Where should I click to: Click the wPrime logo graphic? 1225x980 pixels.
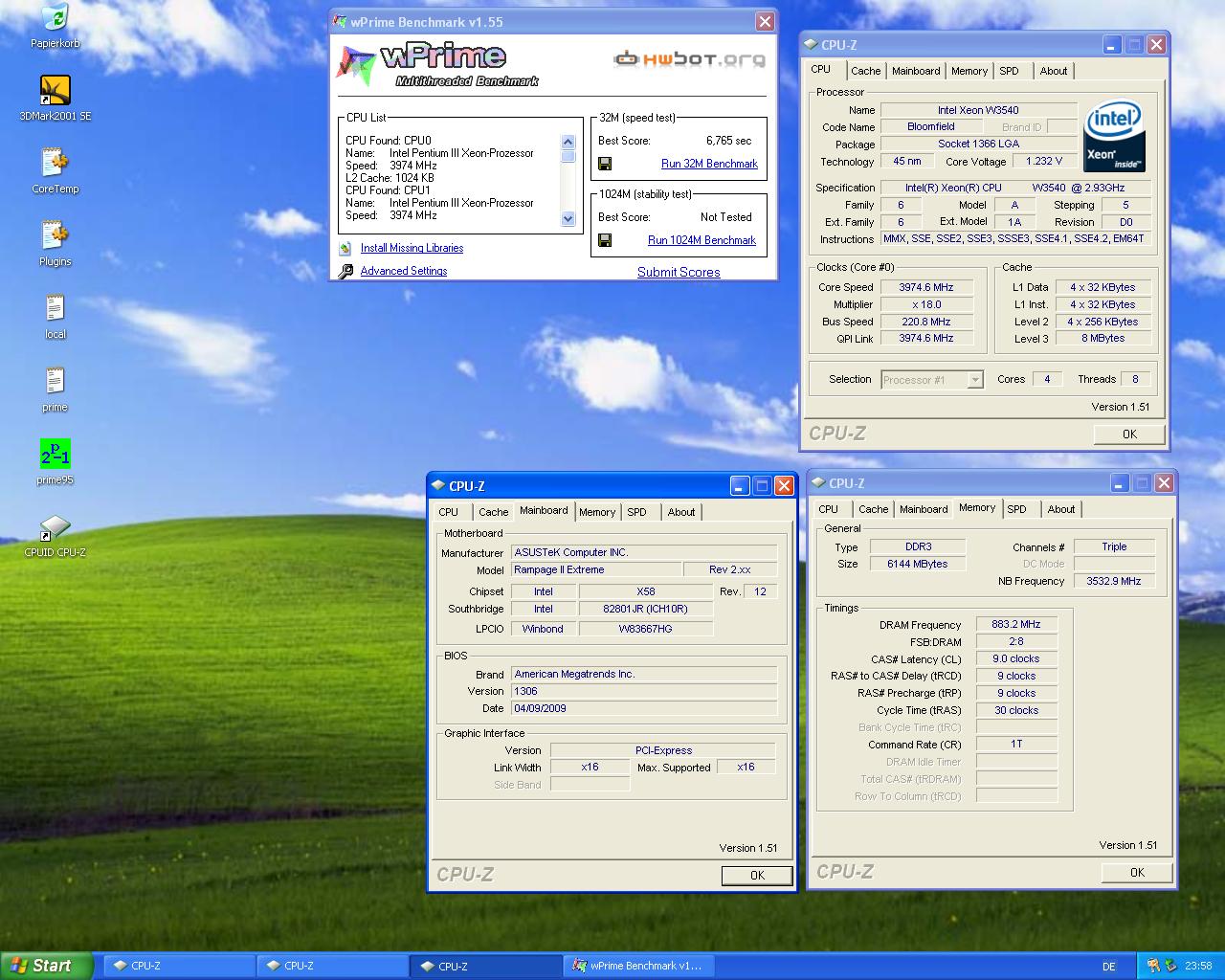pyautogui.click(x=439, y=65)
